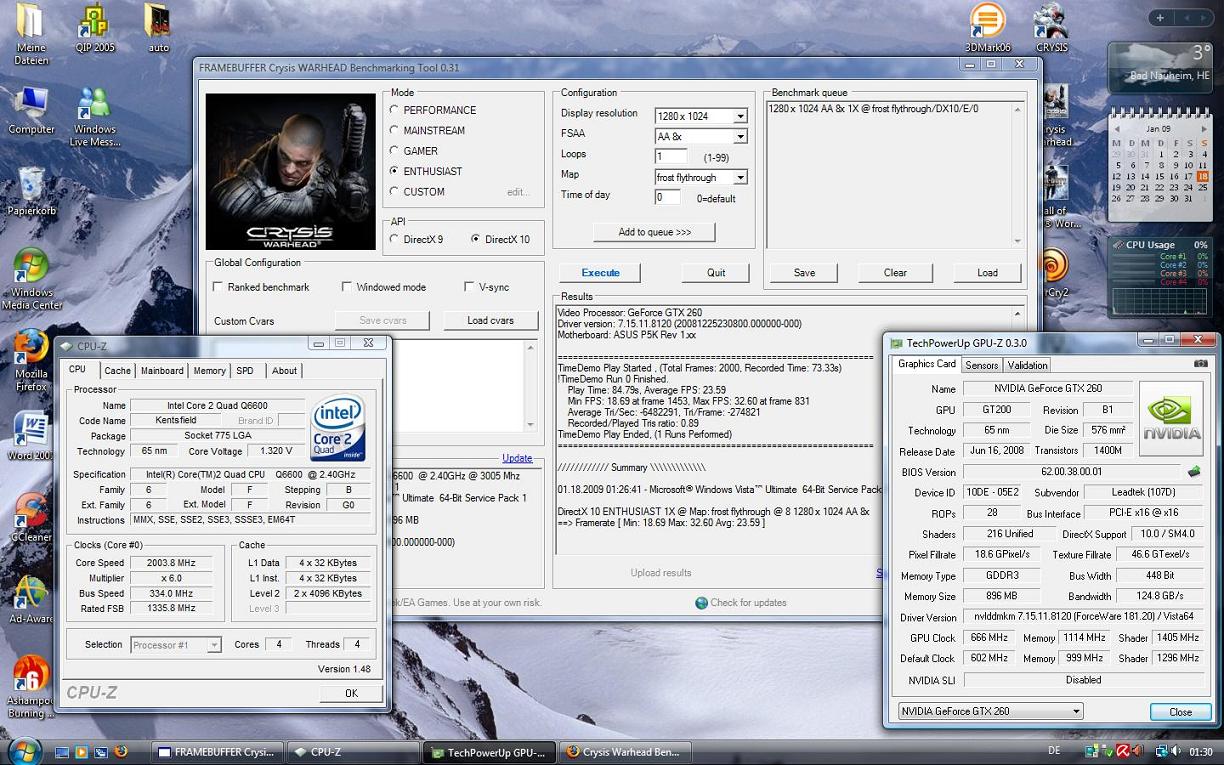Click the Loops input field
Screen dimensions: 1224x765
(x=672, y=157)
